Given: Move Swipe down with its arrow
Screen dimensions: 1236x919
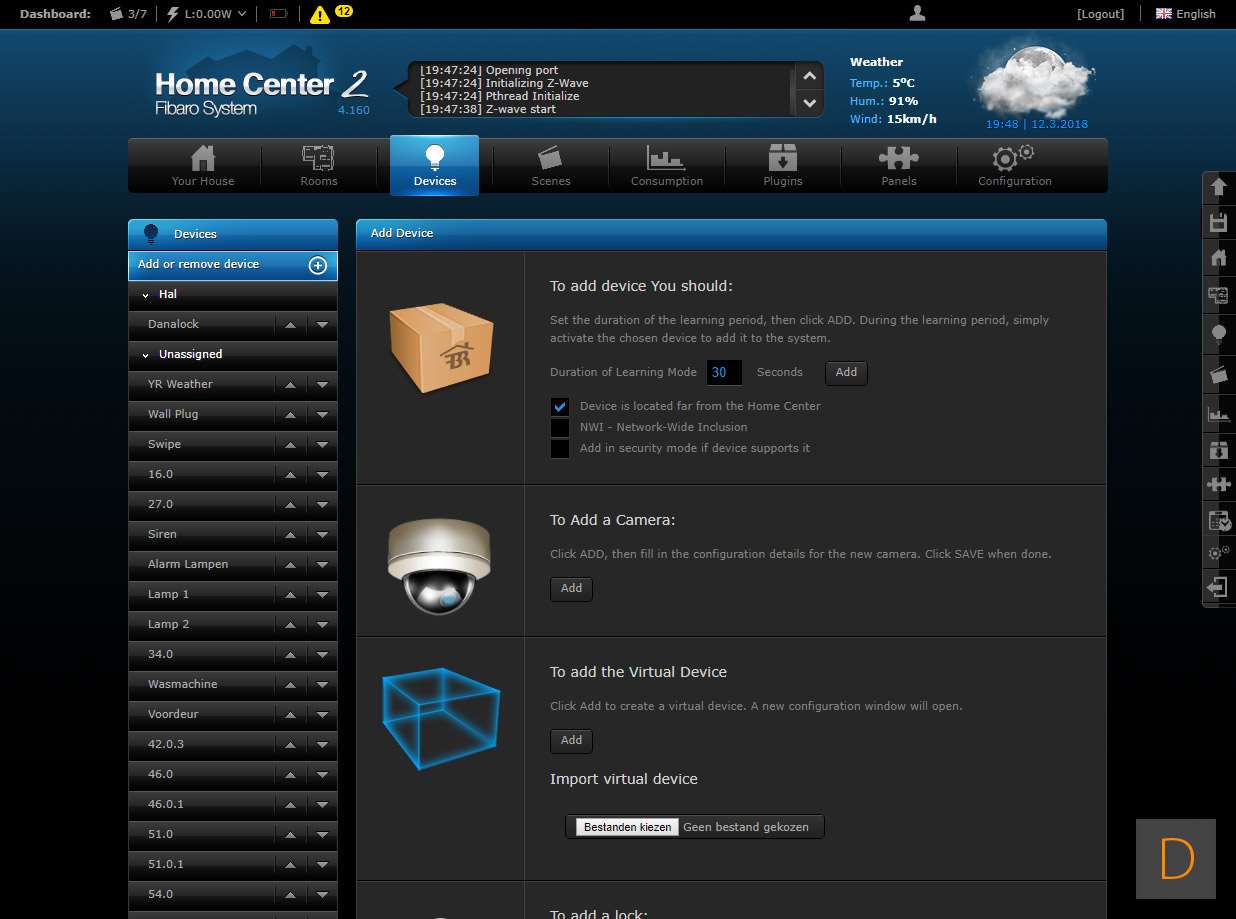Looking at the screenshot, I should pyautogui.click(x=322, y=445).
